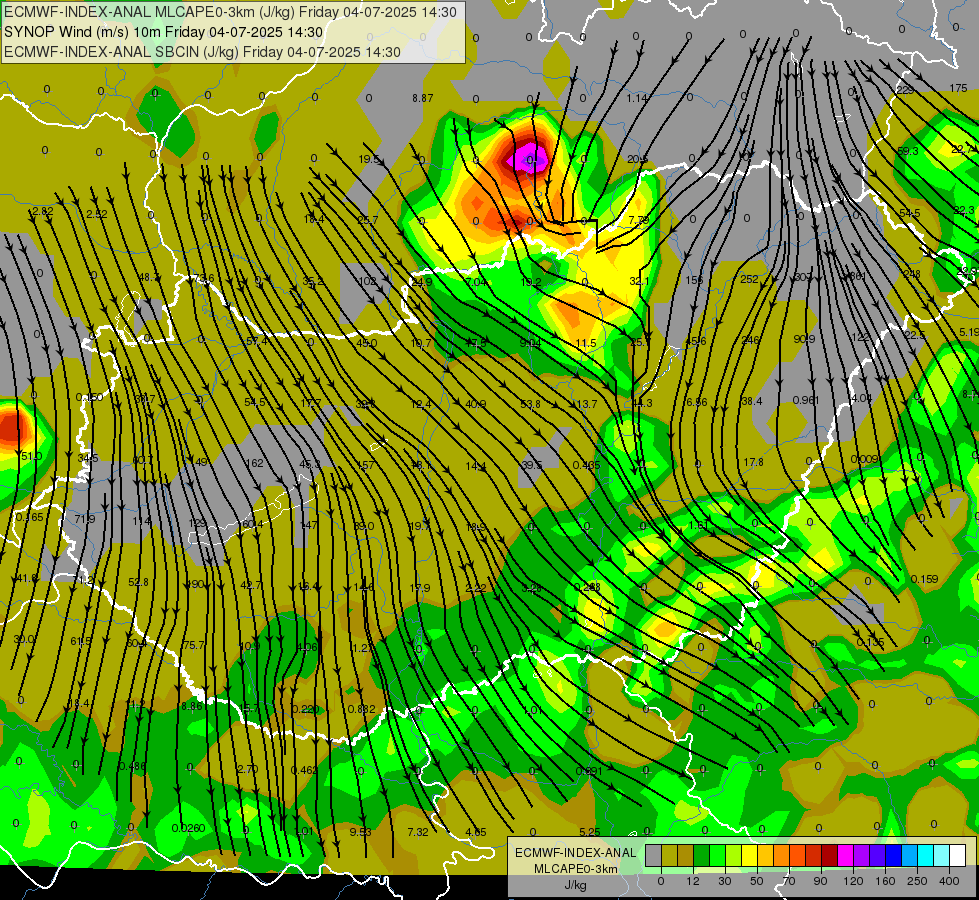Click the map value '8.87'
Screen dimensions: 979x900
pyautogui.click(x=423, y=98)
